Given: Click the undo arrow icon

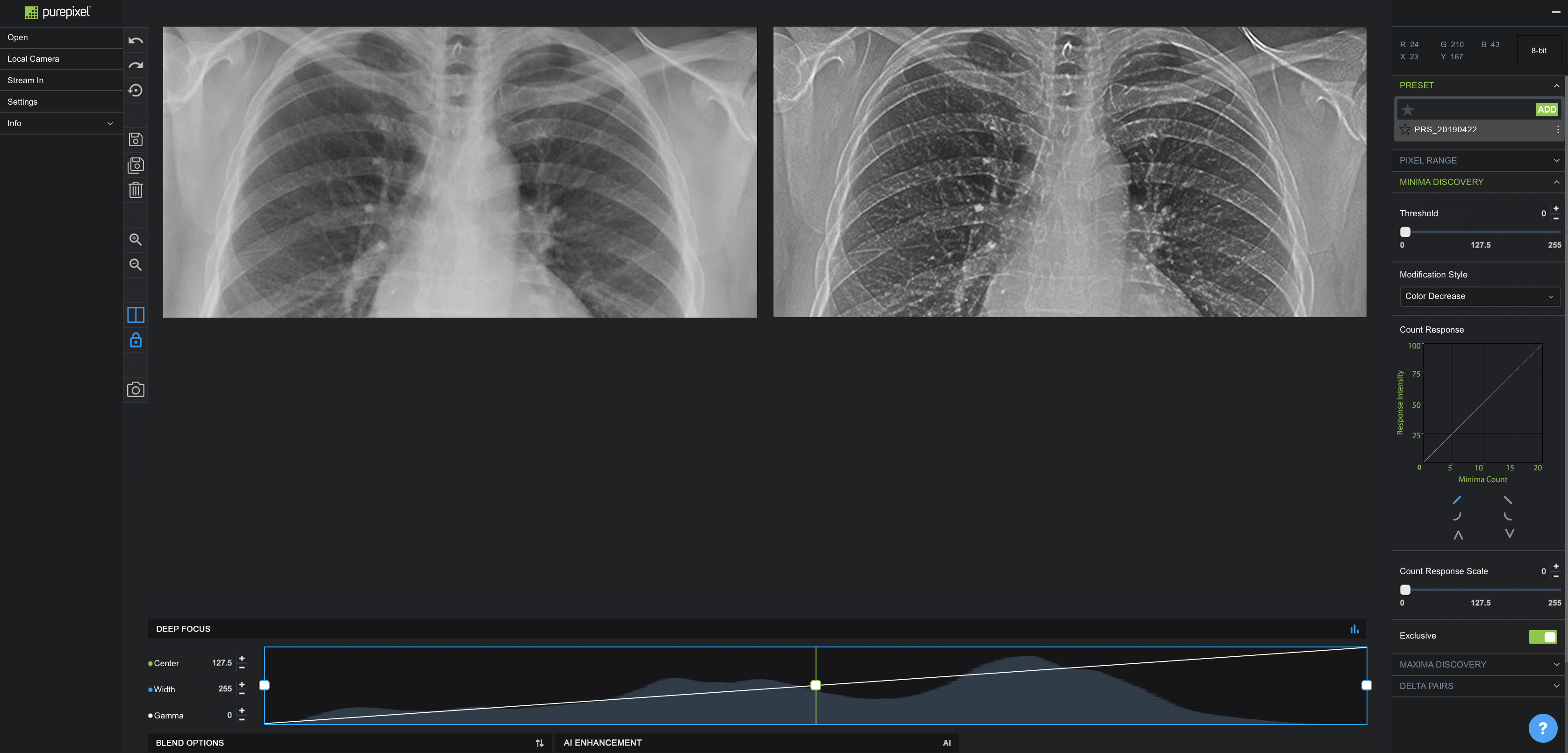Looking at the screenshot, I should point(136,41).
